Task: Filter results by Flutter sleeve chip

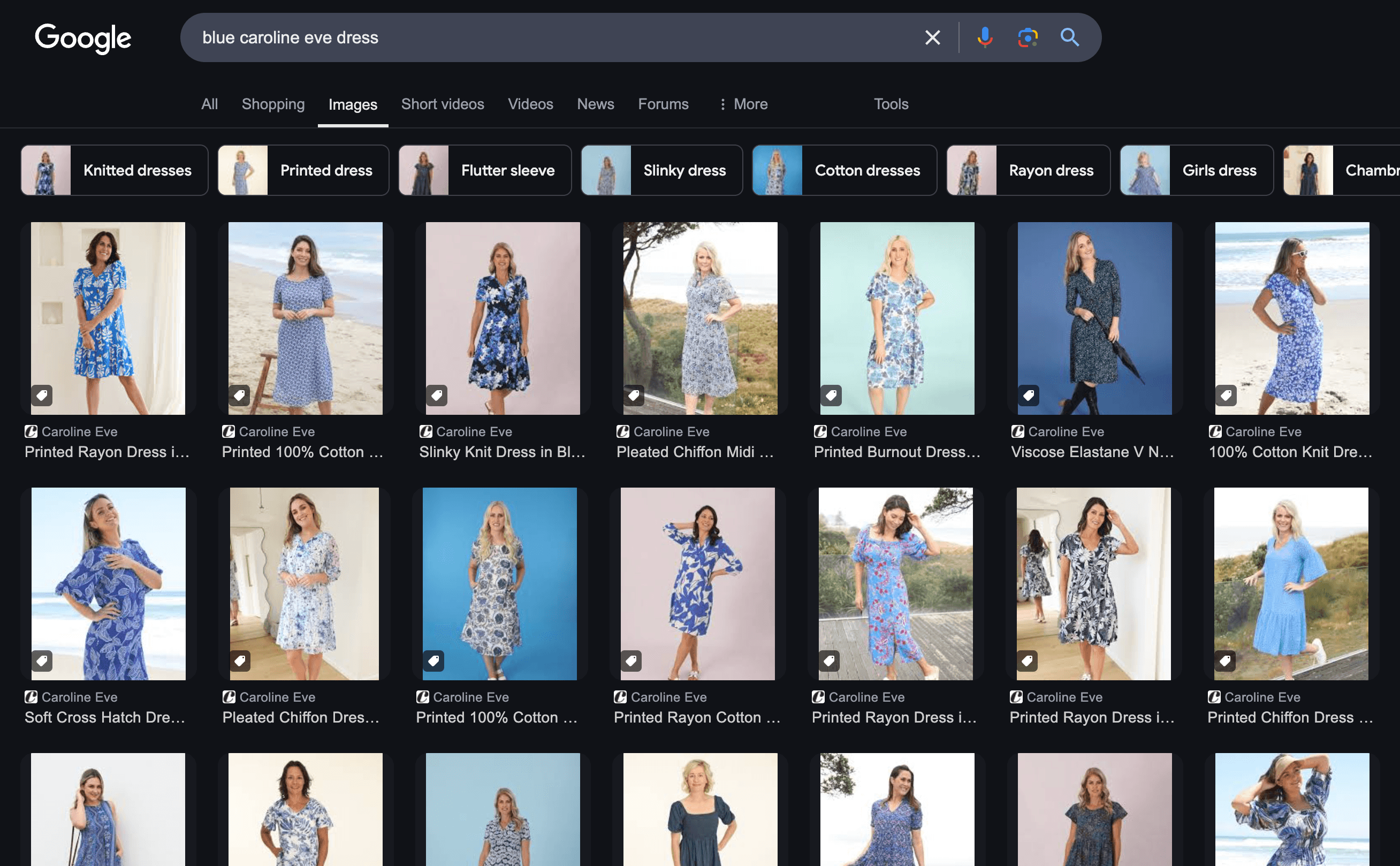Action: click(x=485, y=170)
